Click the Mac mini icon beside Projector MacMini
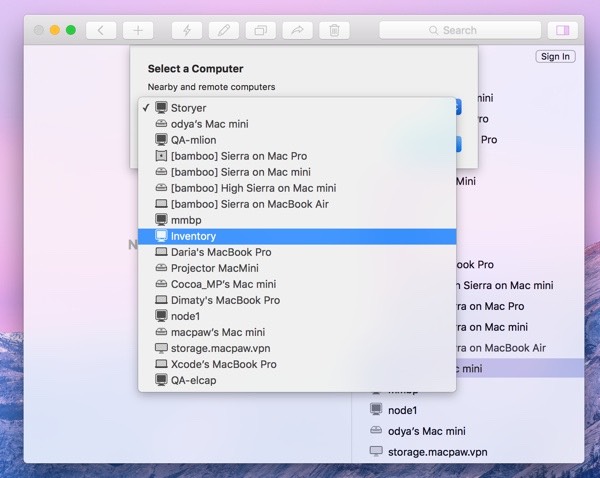This screenshot has width=600, height=478. click(x=161, y=268)
